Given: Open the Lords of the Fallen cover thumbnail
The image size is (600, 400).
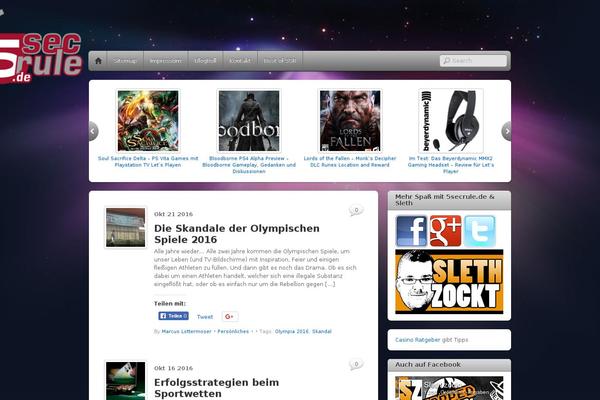Looking at the screenshot, I should 350,121.
